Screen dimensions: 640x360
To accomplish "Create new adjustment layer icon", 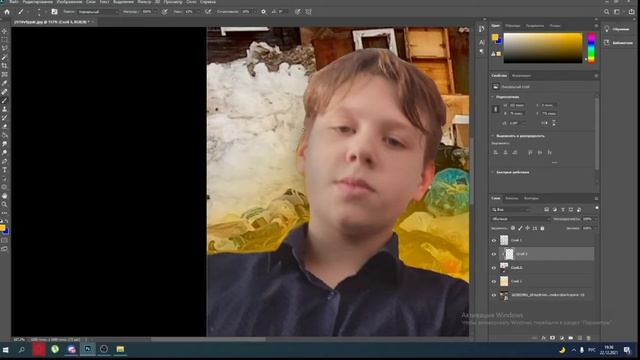I will [562, 338].
